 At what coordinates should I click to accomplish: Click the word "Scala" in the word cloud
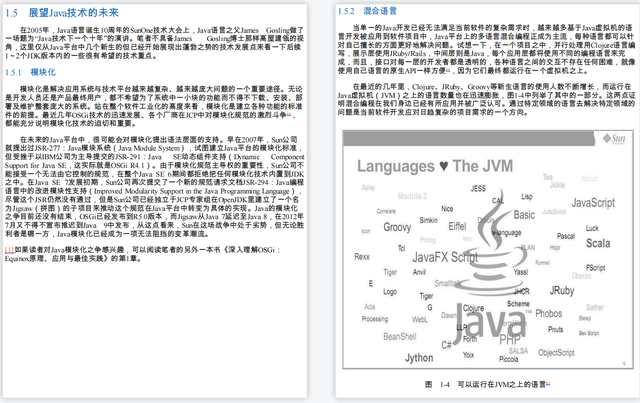point(598,243)
